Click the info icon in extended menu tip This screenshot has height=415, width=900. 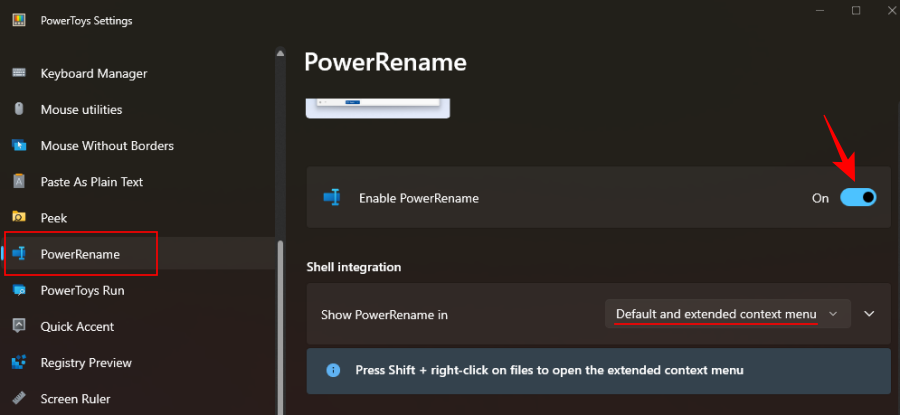tap(333, 370)
